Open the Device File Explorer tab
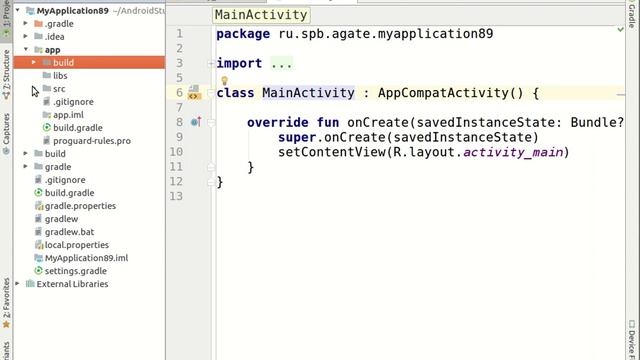Screen dimensions: 640x360 (632, 340)
